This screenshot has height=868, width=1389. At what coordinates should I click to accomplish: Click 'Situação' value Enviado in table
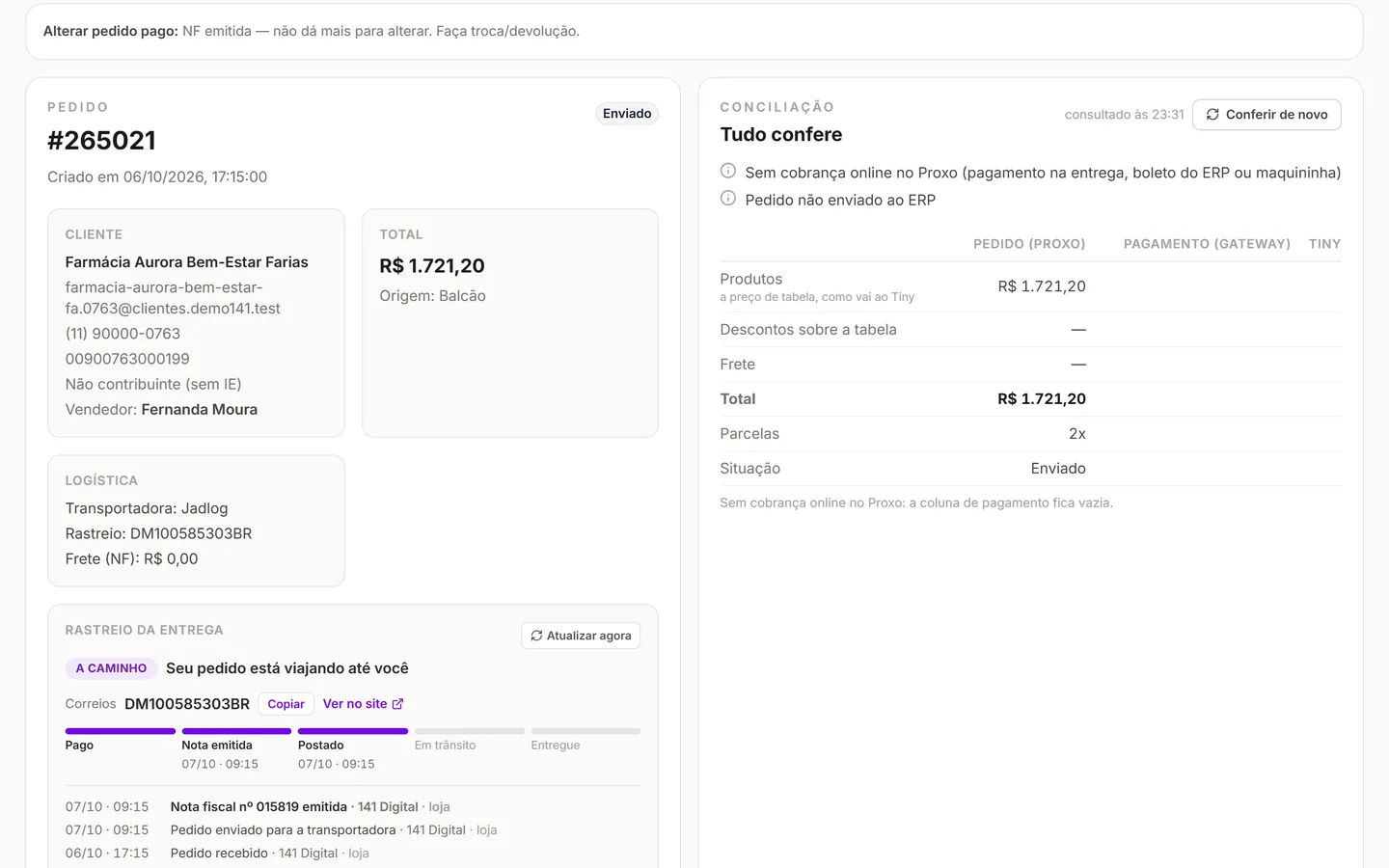click(x=1058, y=469)
